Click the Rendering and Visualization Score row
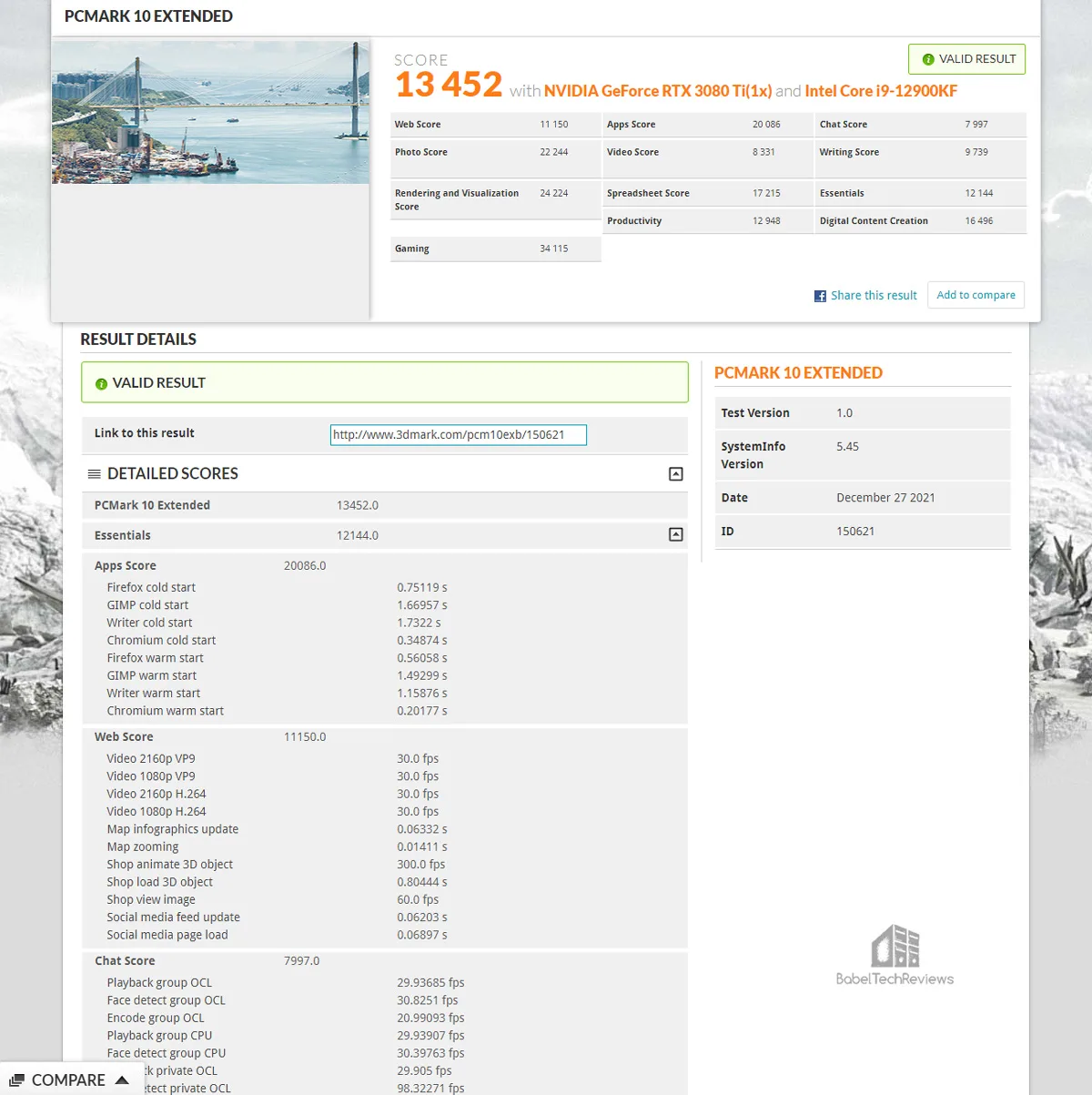The image size is (1092, 1095). tap(496, 200)
